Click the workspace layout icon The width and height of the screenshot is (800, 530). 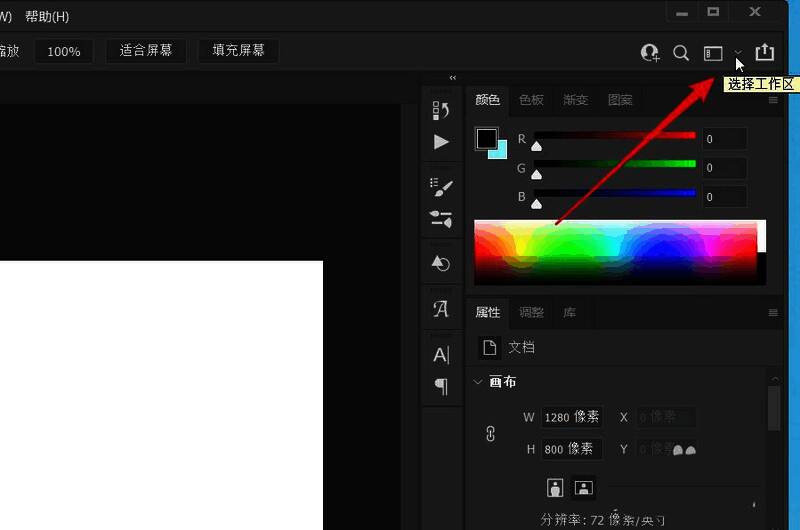click(713, 53)
